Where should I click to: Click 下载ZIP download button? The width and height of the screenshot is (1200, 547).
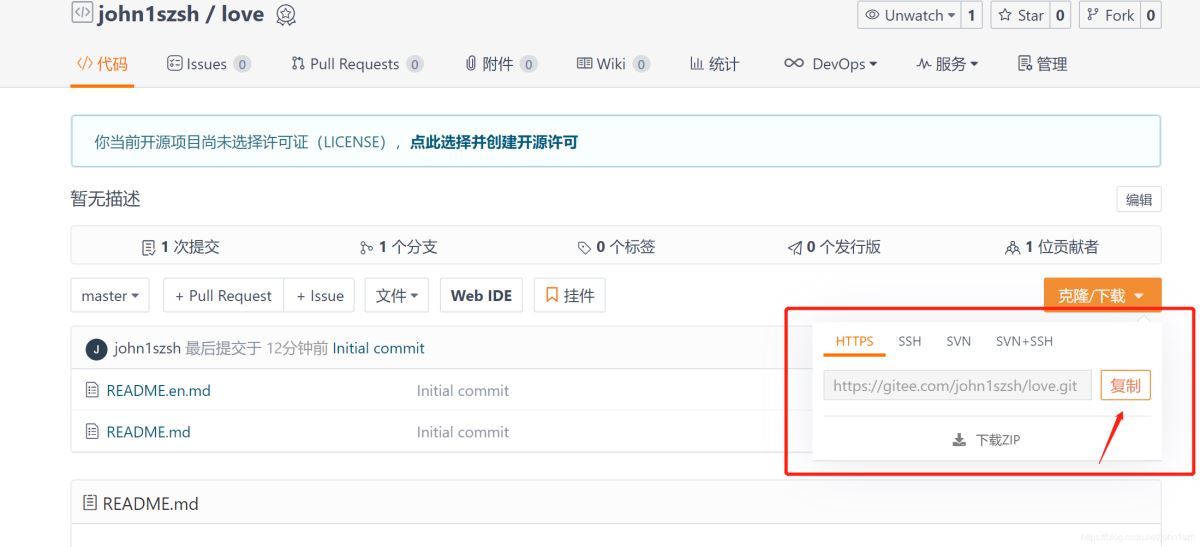tap(986, 439)
